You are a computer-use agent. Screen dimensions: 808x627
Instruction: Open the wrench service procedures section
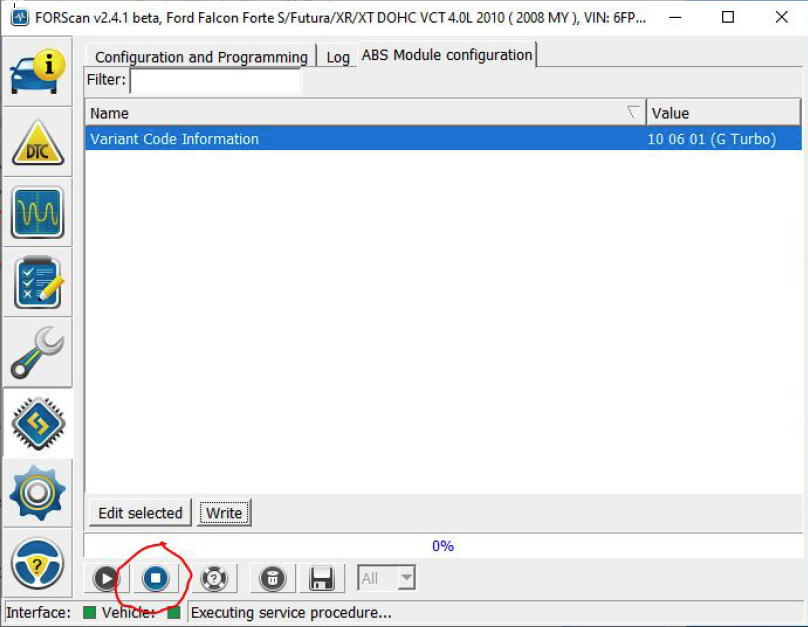(38, 353)
